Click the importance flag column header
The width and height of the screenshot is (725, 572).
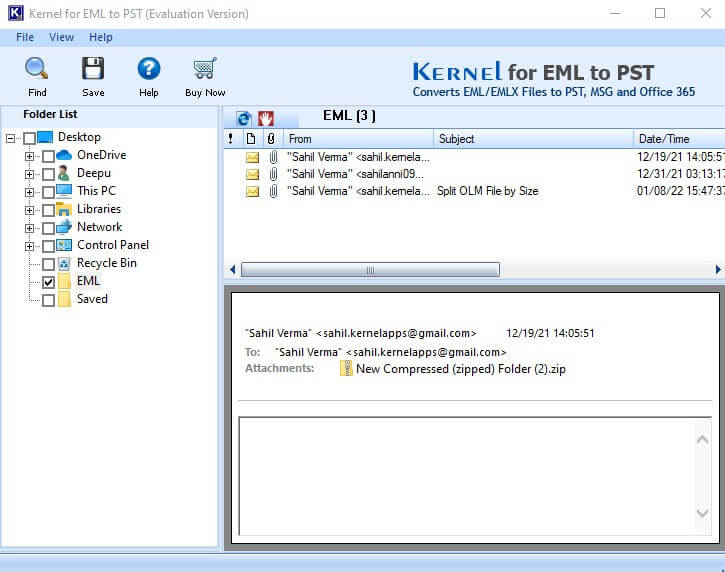[231, 138]
